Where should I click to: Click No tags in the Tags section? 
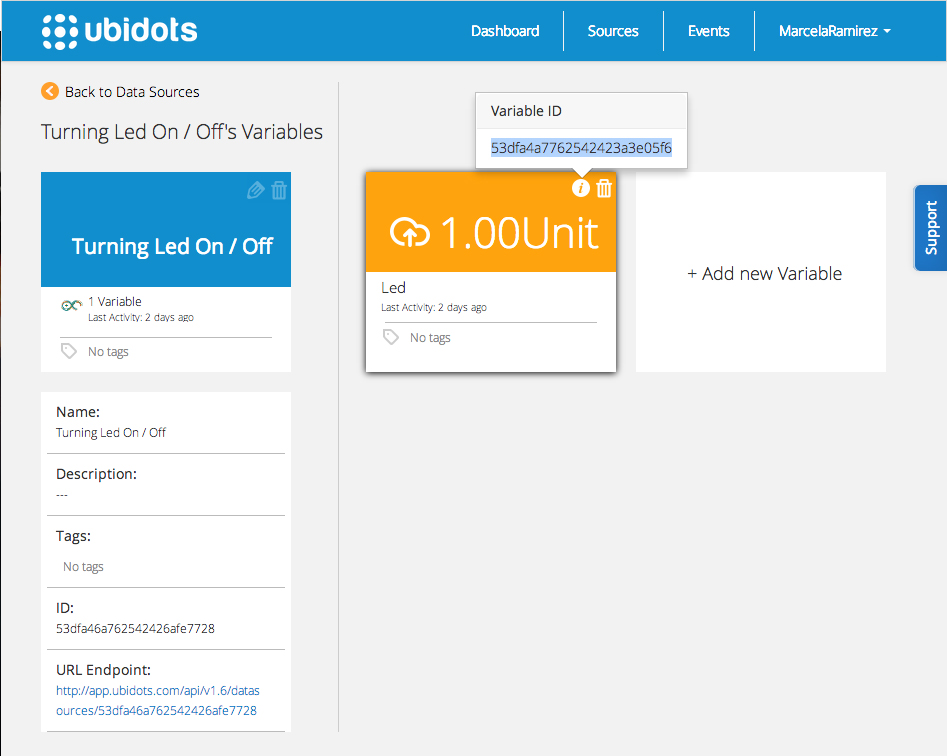tap(83, 566)
